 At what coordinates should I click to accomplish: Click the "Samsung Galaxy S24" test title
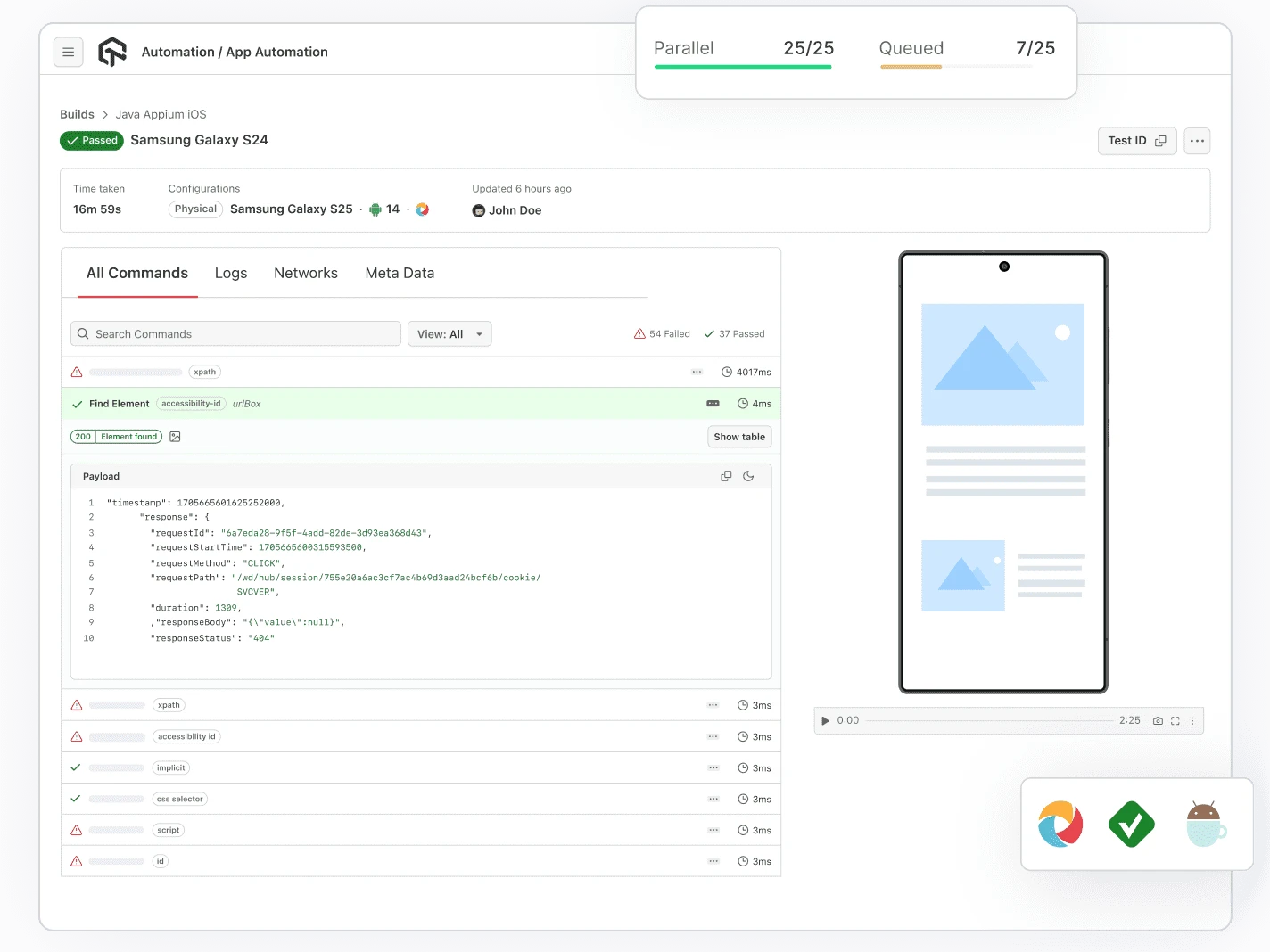click(x=200, y=140)
